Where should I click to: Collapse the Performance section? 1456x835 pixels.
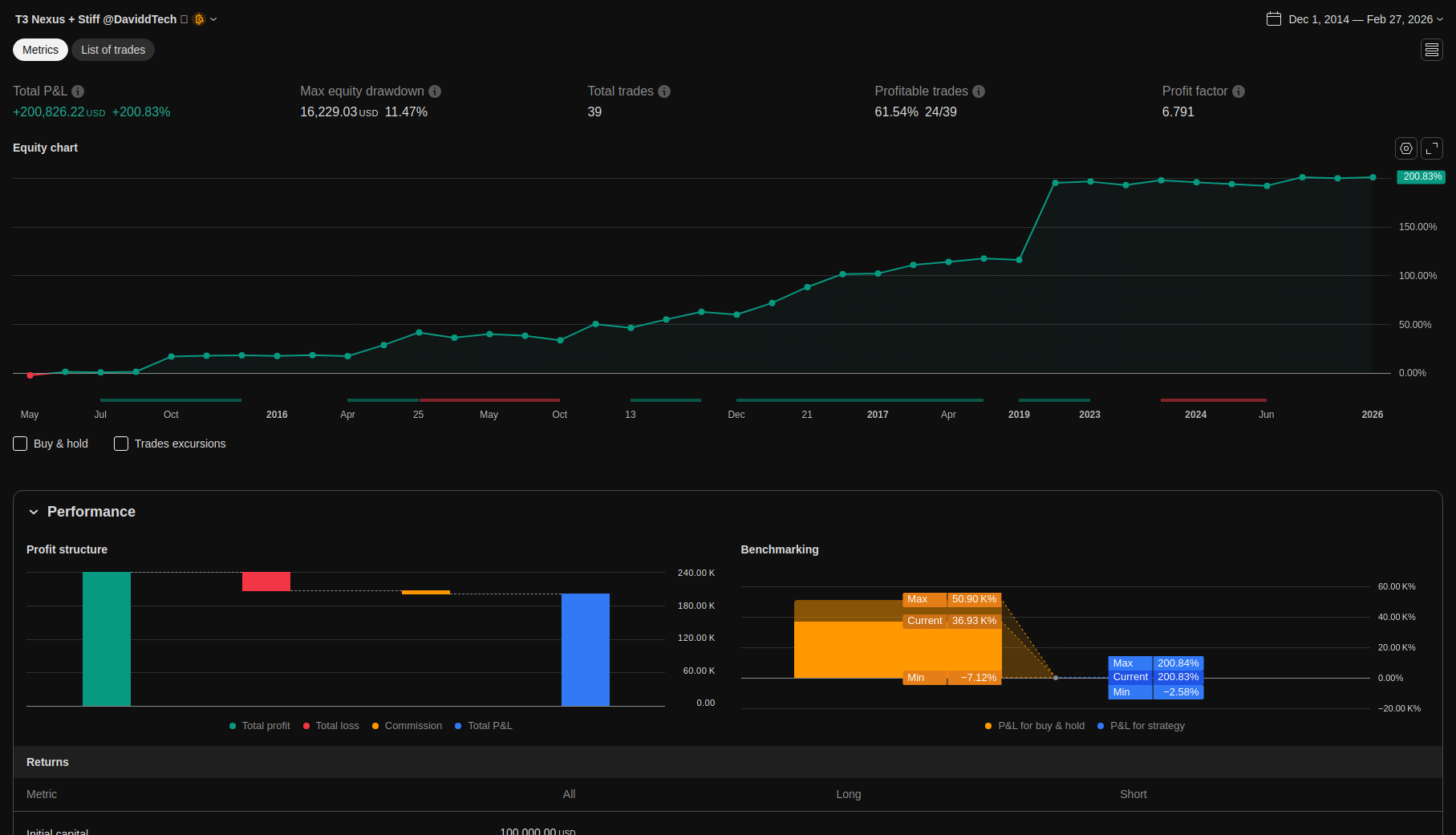pyautogui.click(x=34, y=512)
